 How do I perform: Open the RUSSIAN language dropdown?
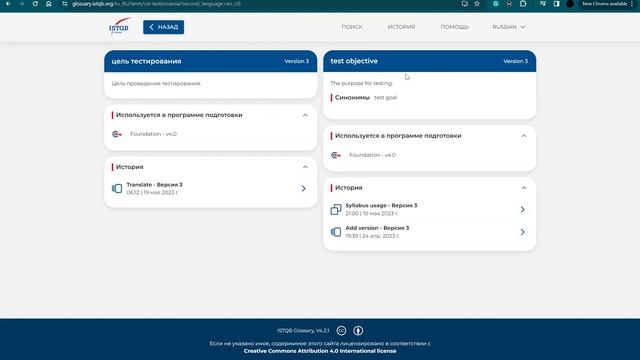(509, 27)
